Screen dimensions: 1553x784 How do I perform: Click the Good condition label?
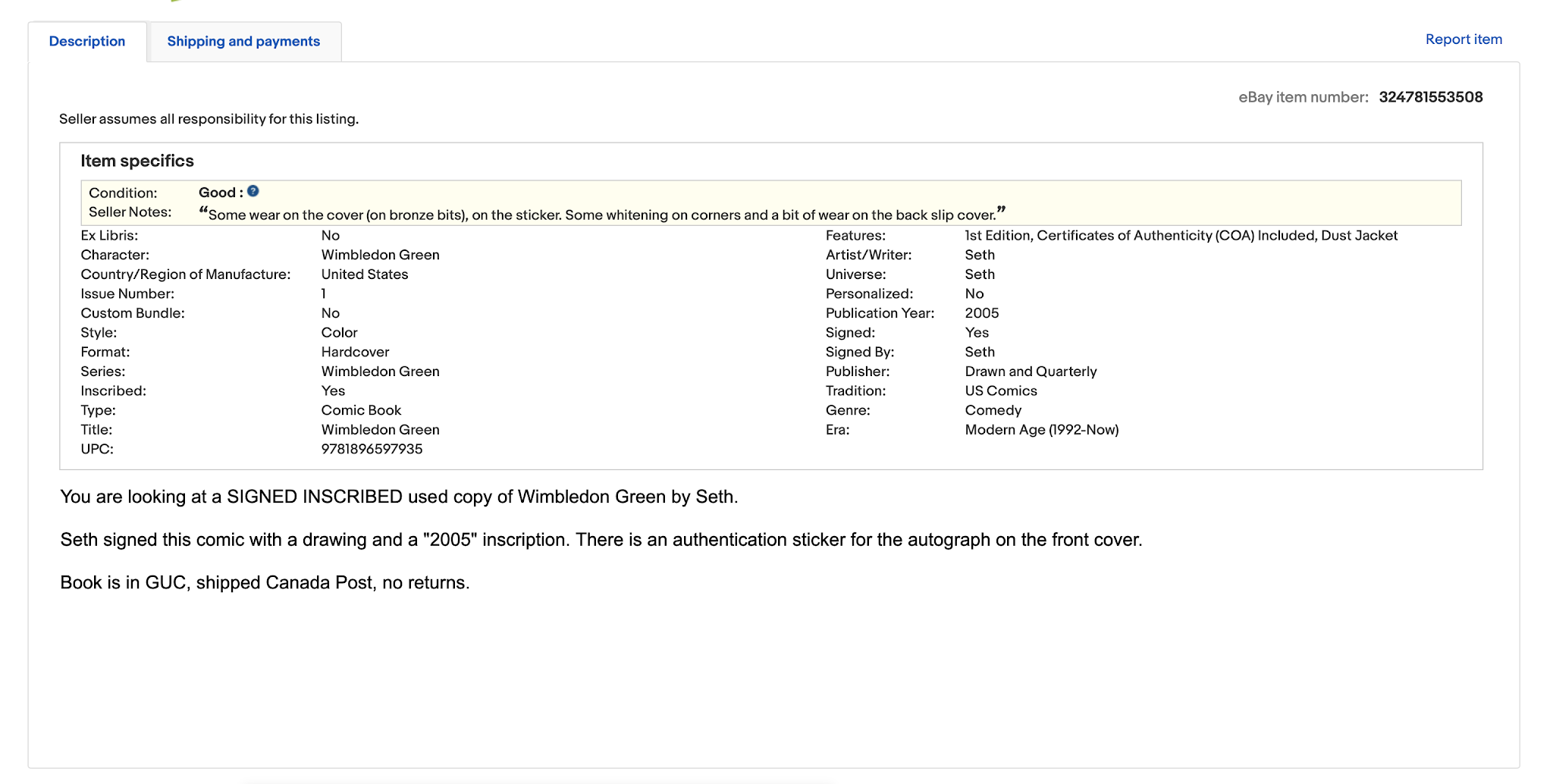click(220, 193)
